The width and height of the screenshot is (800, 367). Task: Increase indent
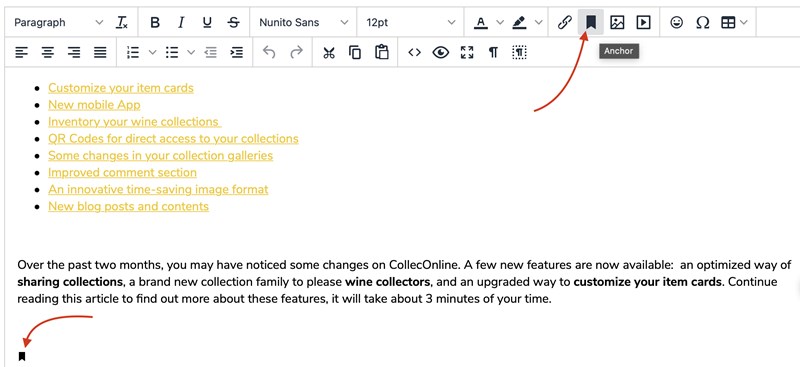coord(237,52)
